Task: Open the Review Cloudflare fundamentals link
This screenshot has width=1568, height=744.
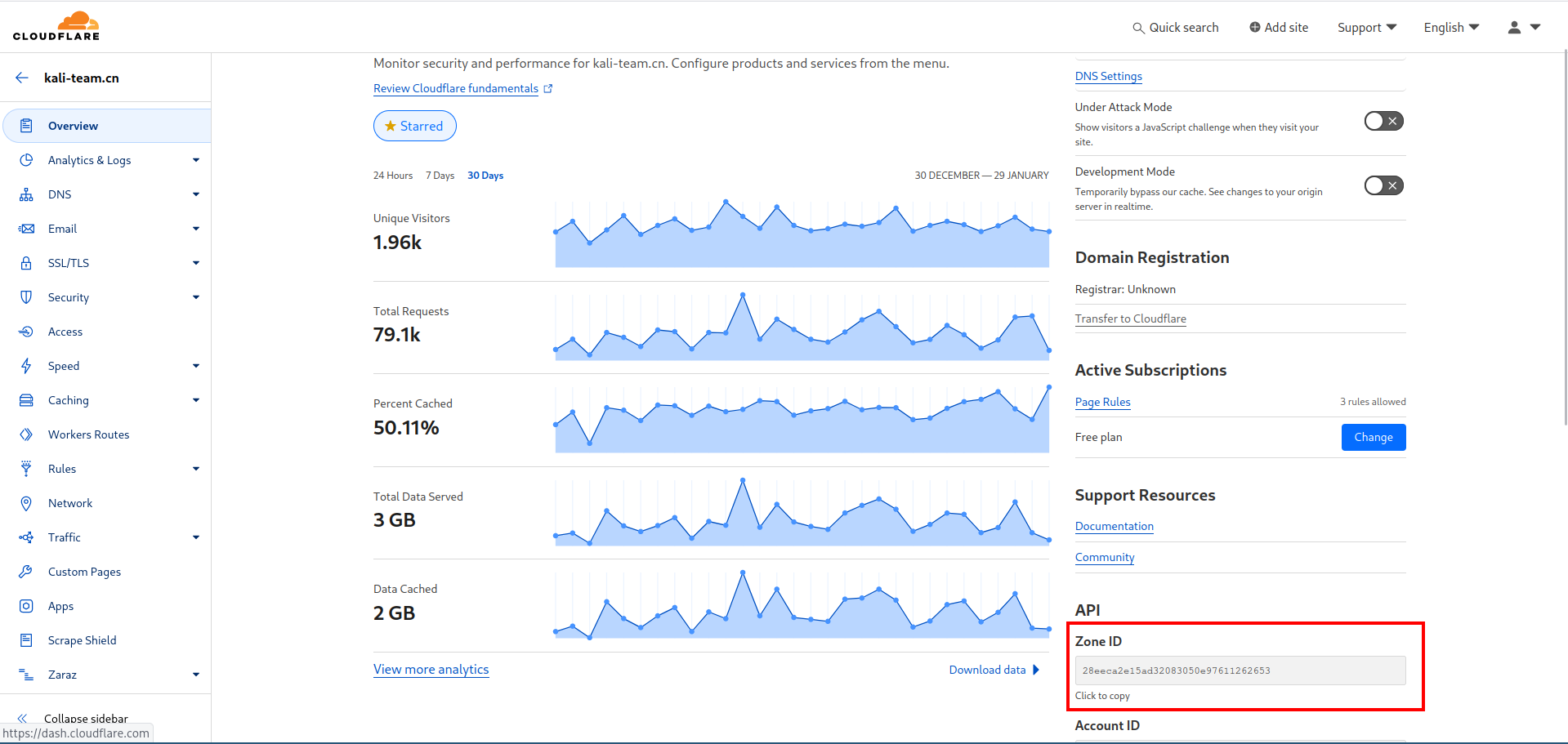Action: tap(456, 88)
